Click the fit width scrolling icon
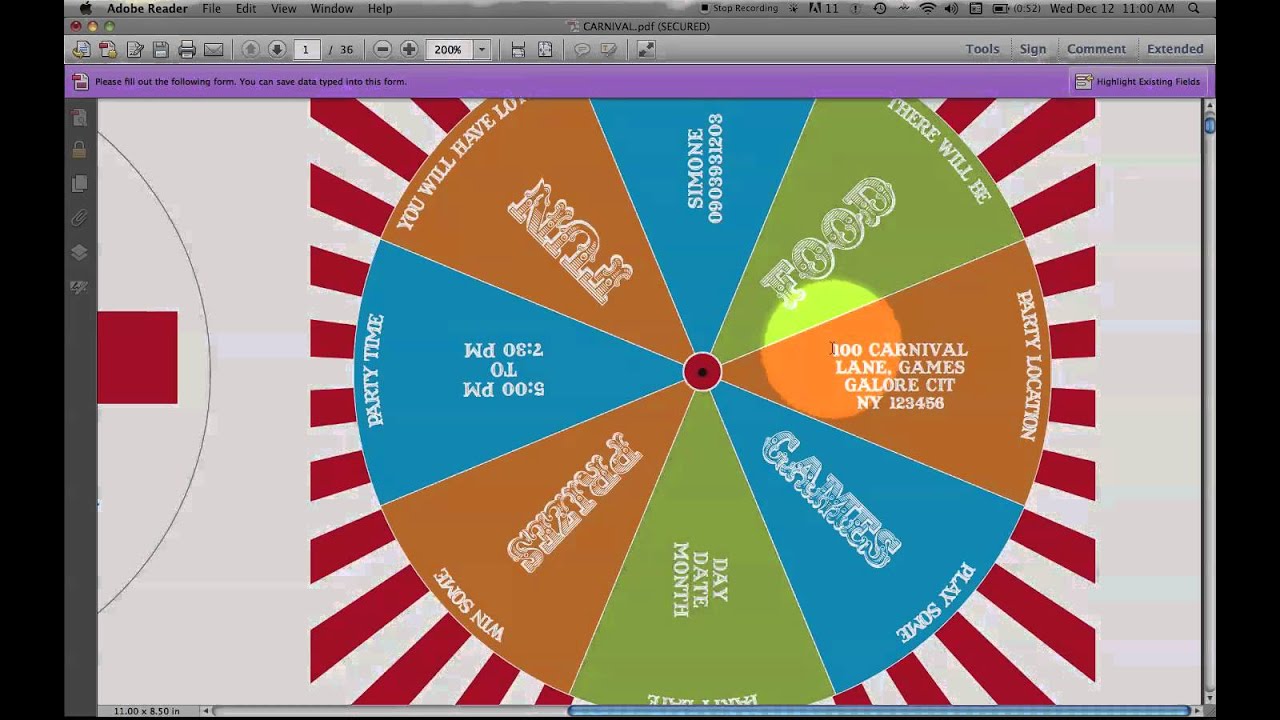This screenshot has height=720, width=1280. tap(518, 49)
